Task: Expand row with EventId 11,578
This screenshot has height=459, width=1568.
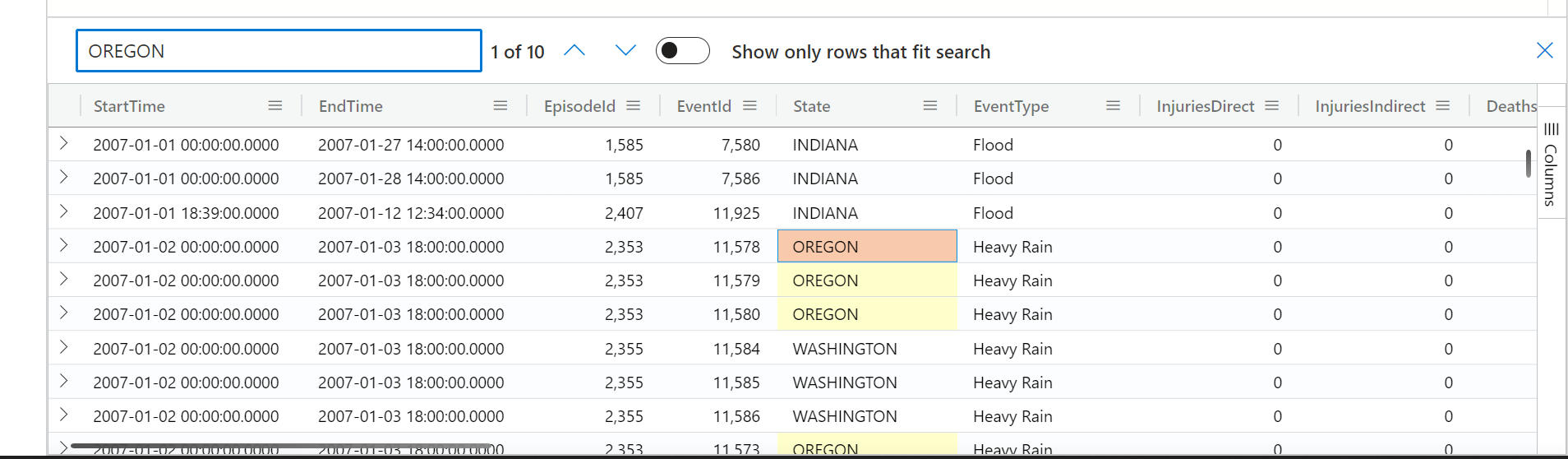Action: [64, 246]
